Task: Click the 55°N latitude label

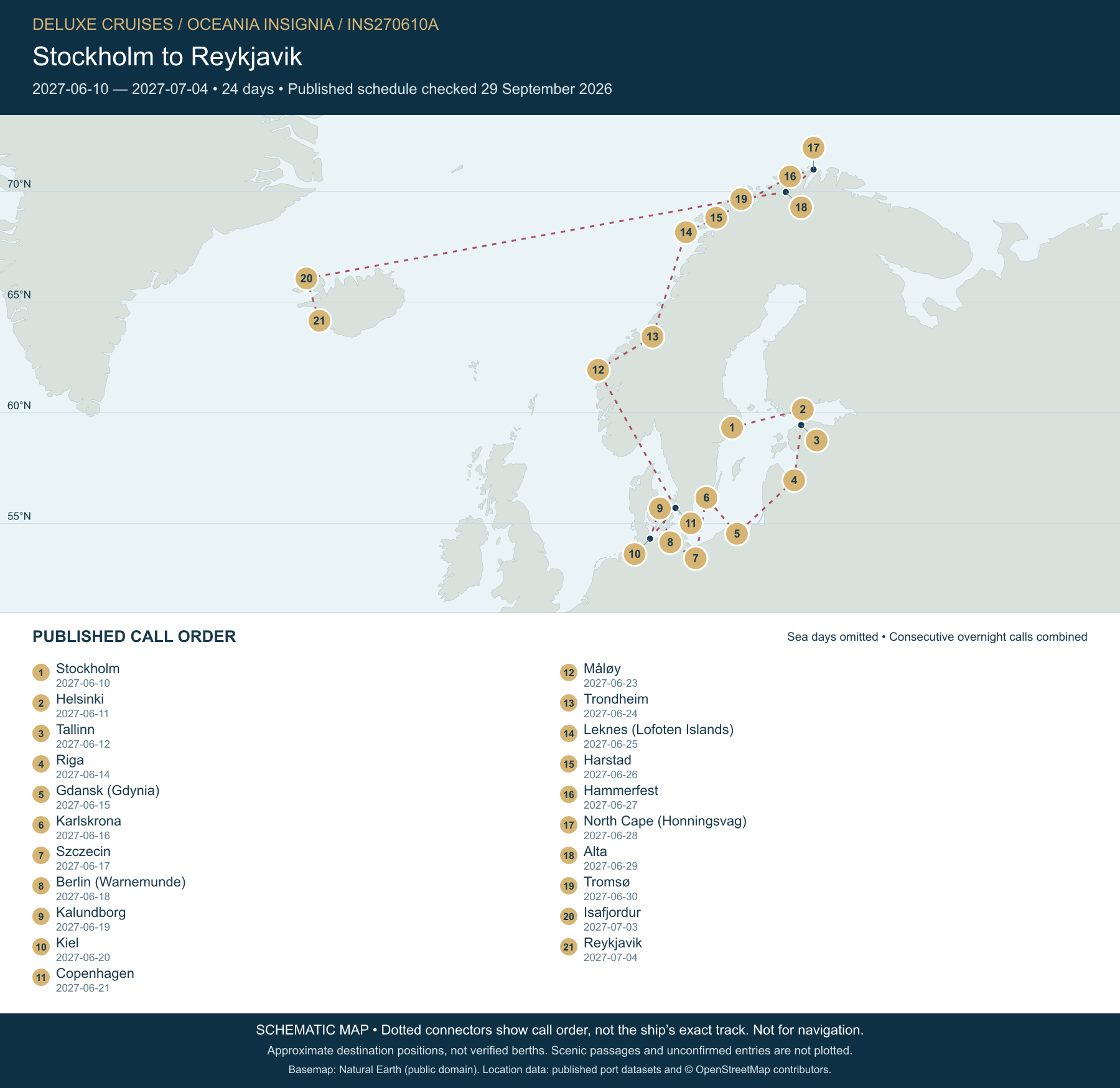Action: (x=19, y=516)
